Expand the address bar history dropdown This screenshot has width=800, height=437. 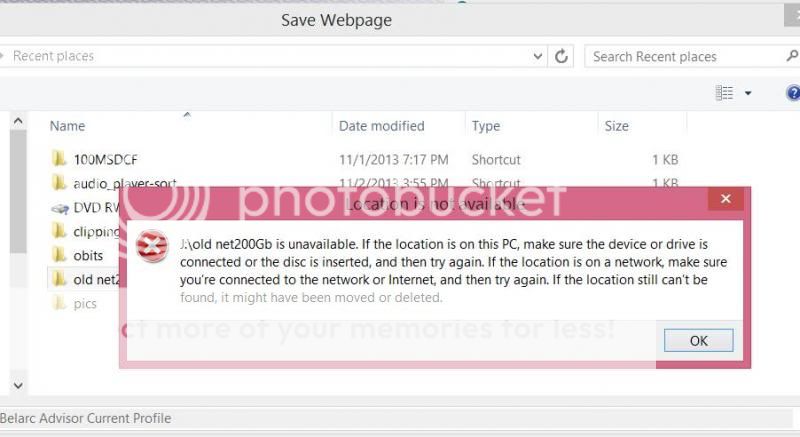[537, 56]
